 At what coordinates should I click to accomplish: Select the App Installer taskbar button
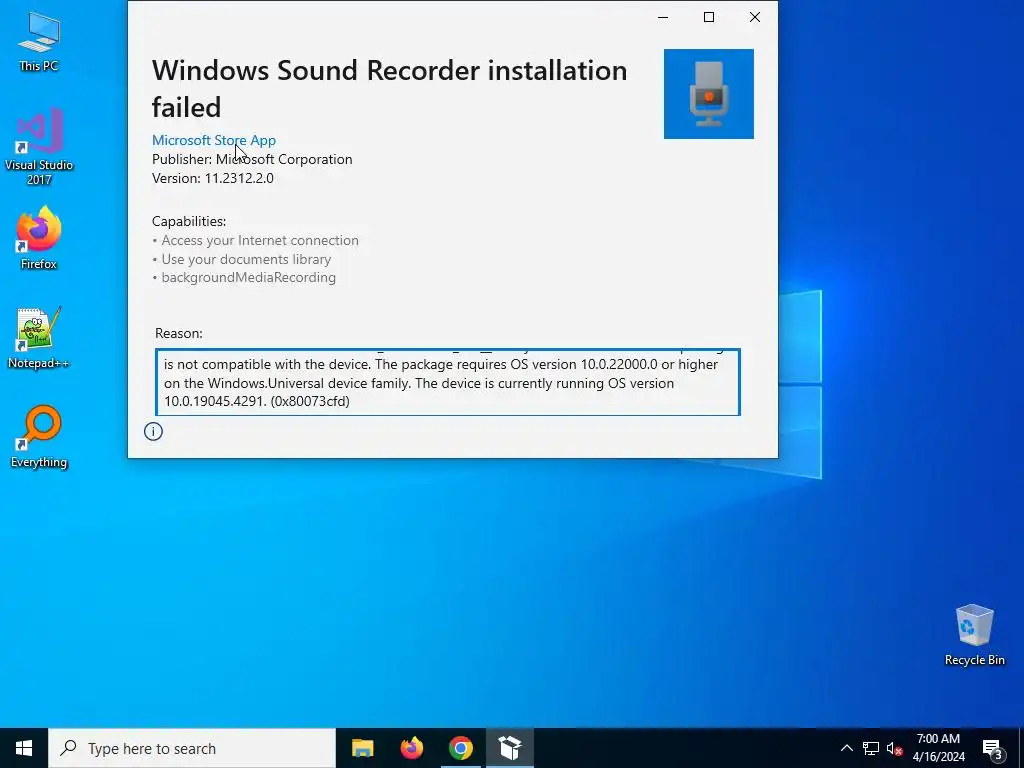tap(509, 748)
